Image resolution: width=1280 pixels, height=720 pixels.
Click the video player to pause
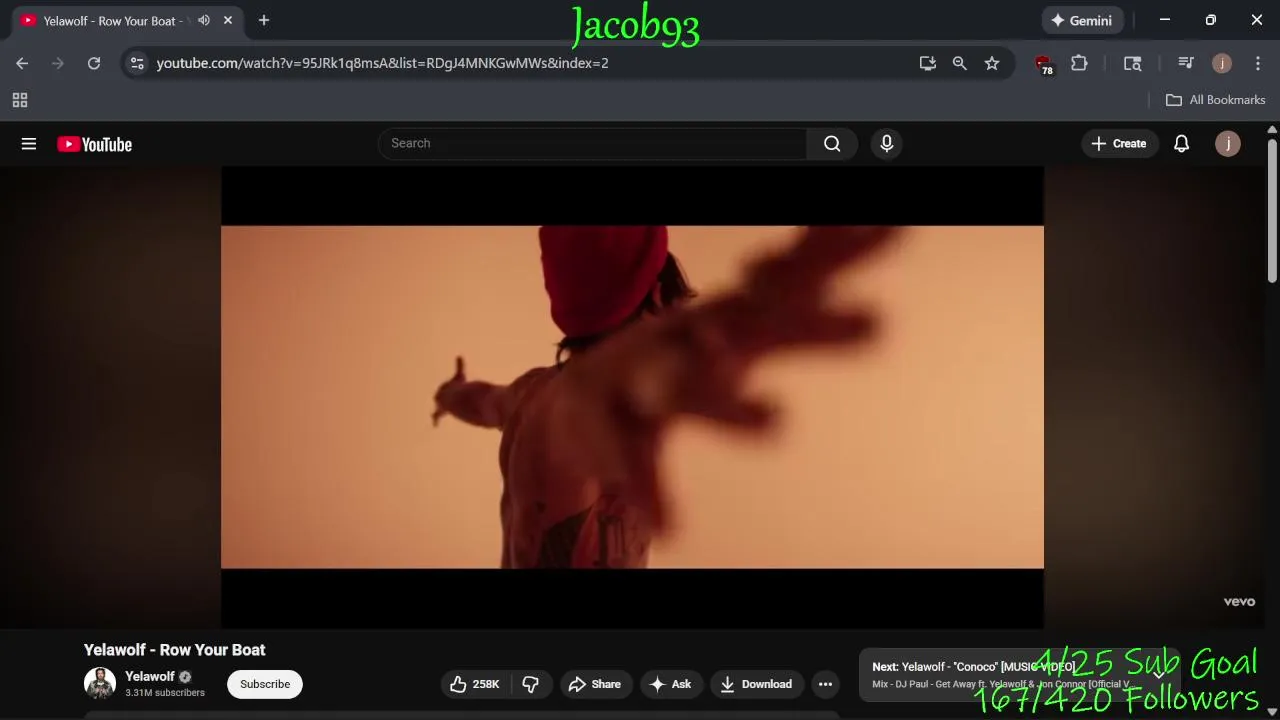pyautogui.click(x=632, y=397)
